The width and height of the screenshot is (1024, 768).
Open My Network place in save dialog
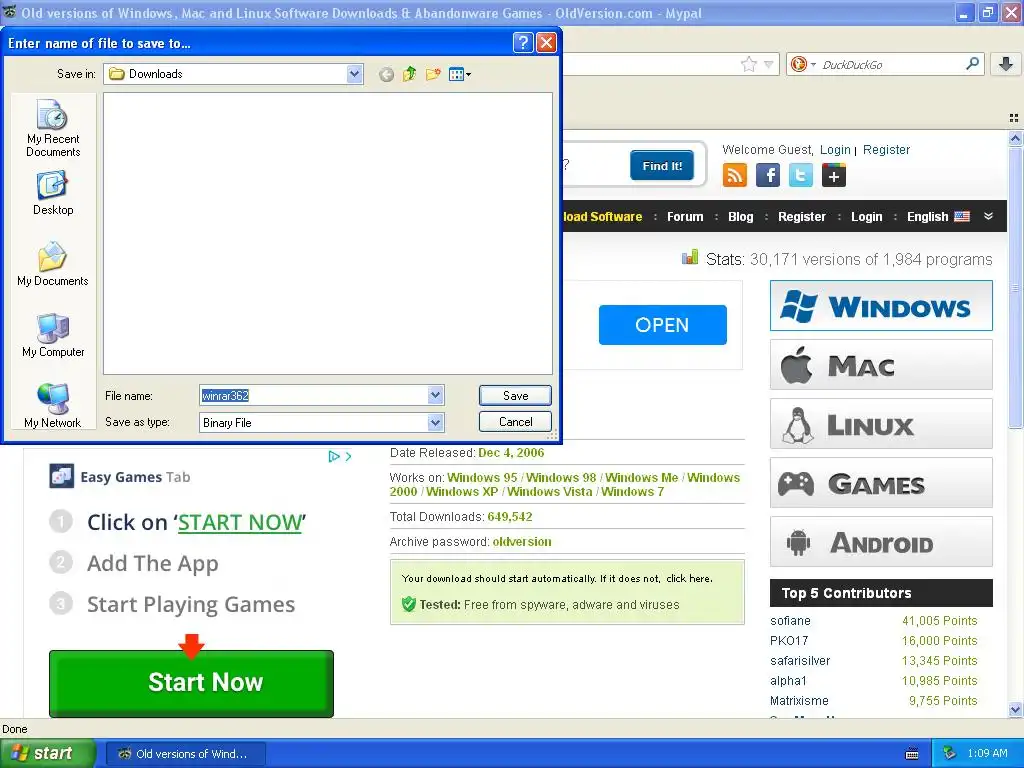[x=53, y=406]
